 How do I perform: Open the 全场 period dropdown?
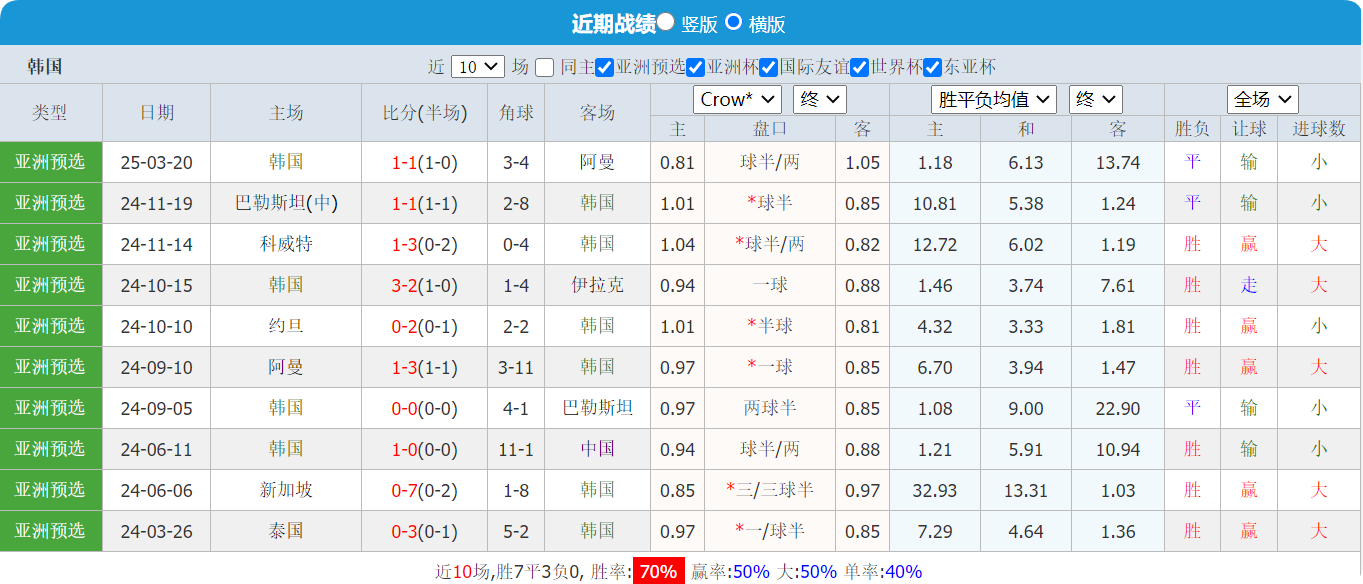[x=1262, y=99]
